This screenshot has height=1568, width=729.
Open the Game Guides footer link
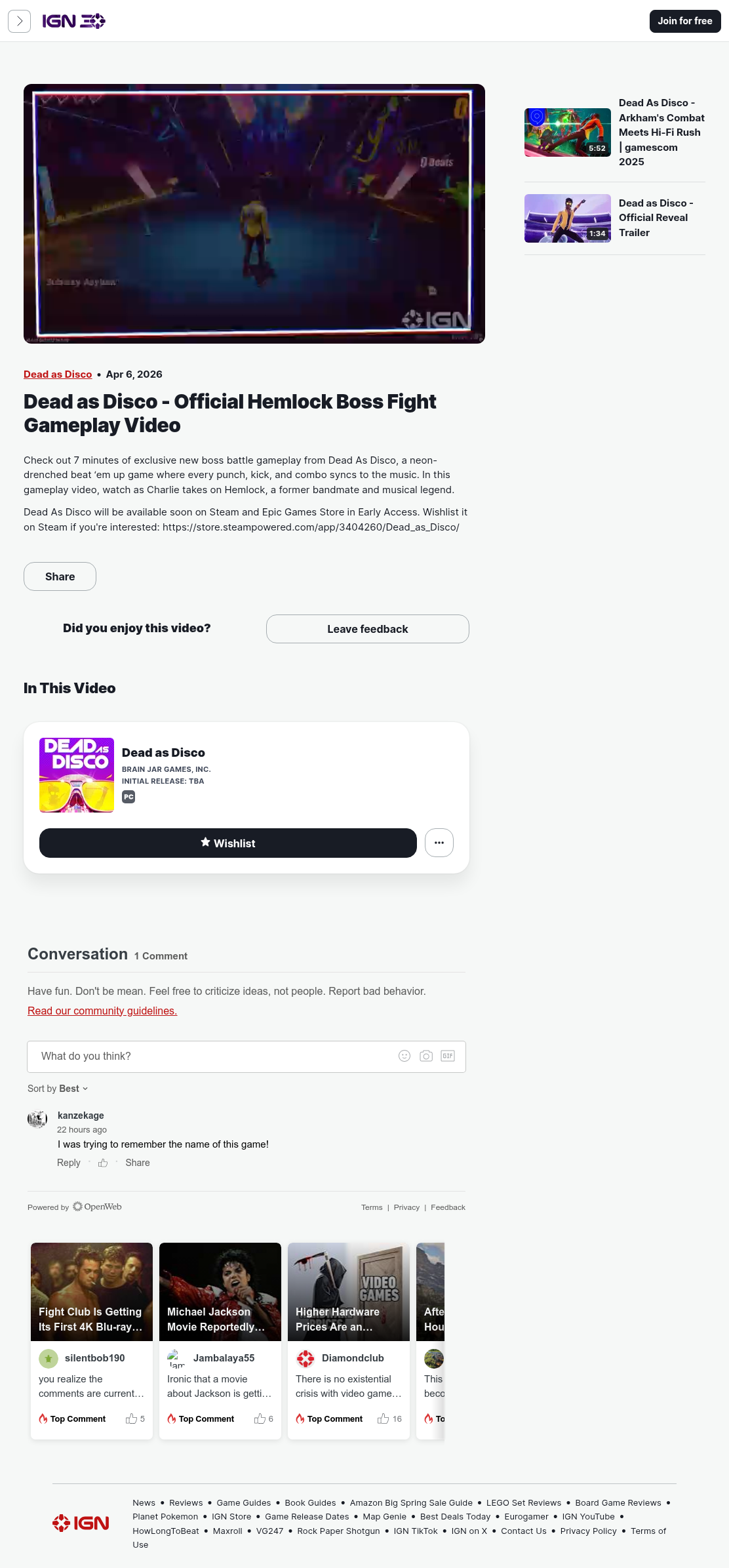[244, 1502]
